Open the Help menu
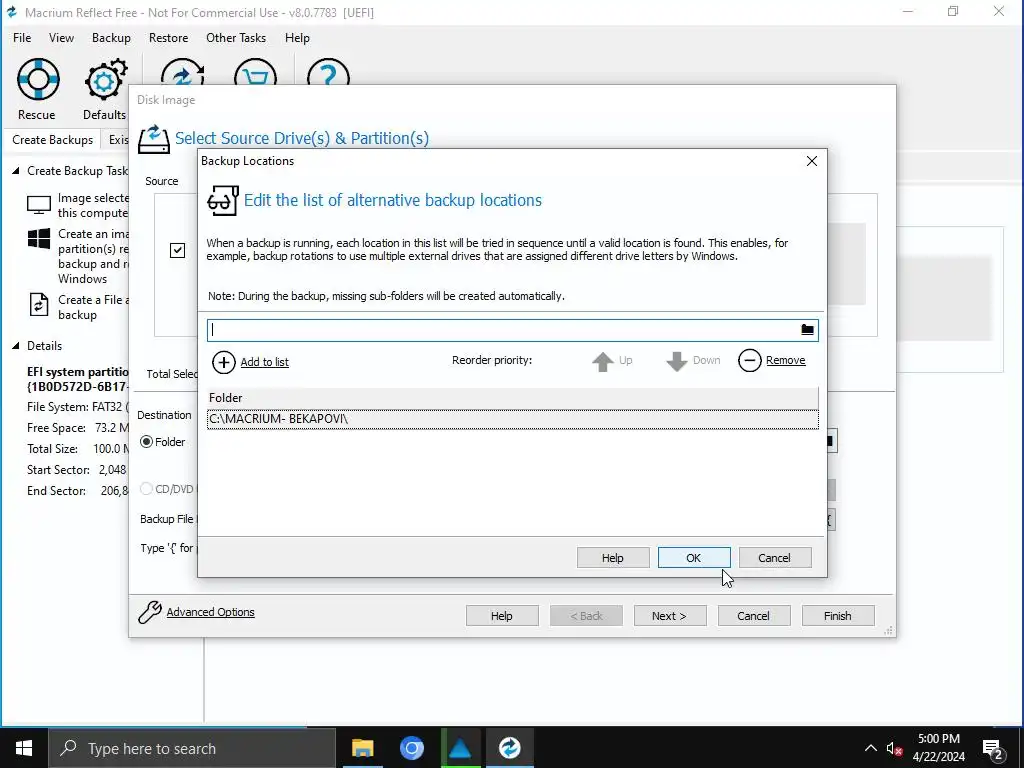The height and width of the screenshot is (768, 1024). point(297,38)
